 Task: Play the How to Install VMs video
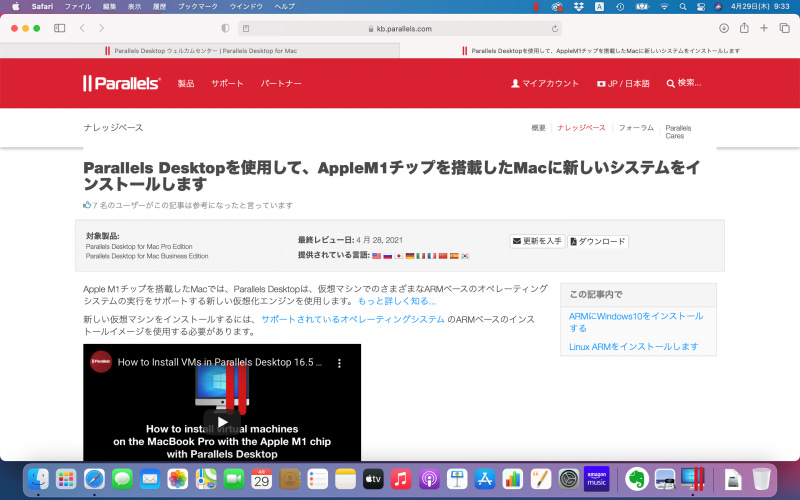coord(222,422)
